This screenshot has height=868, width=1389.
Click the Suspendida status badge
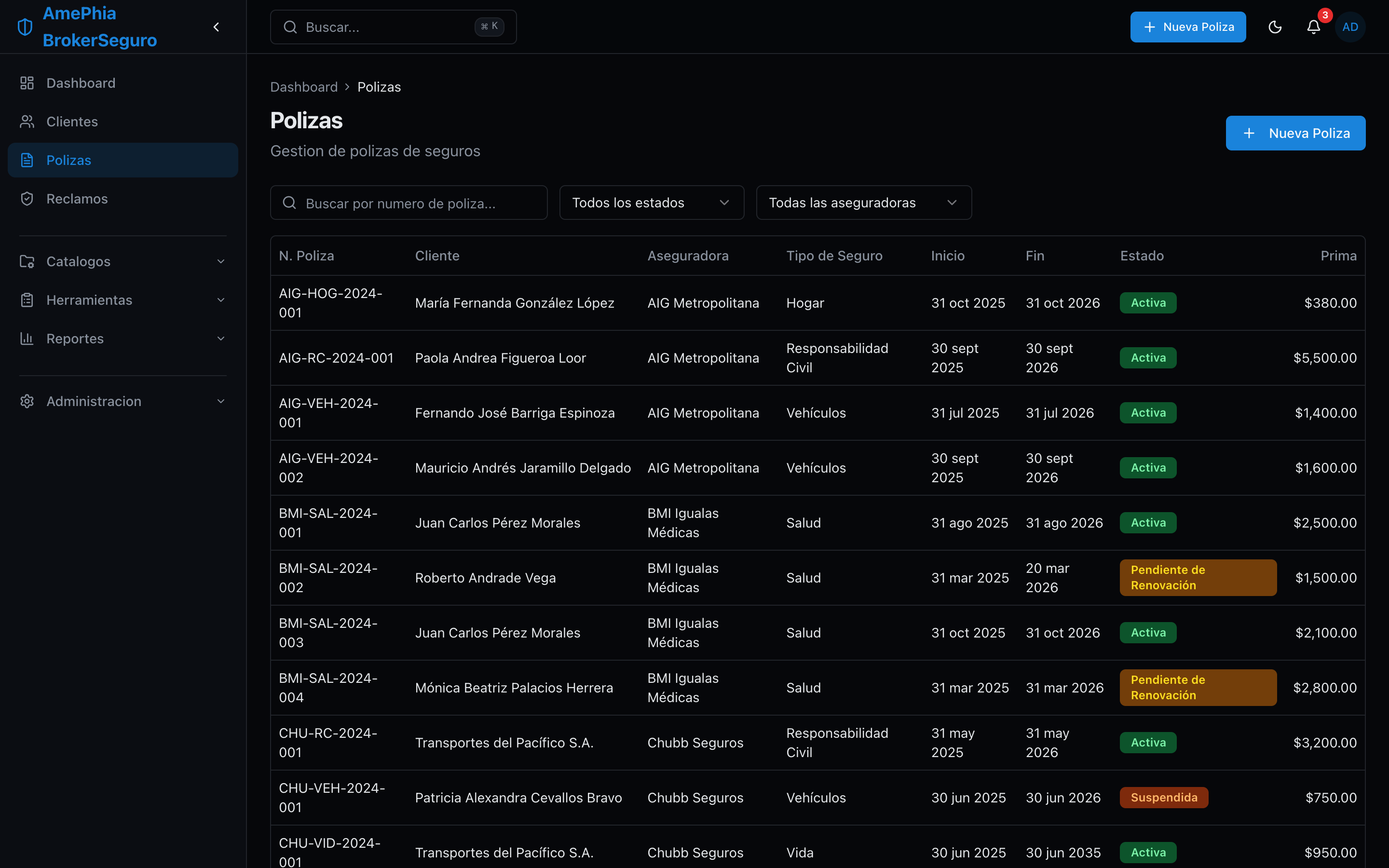[1163, 798]
